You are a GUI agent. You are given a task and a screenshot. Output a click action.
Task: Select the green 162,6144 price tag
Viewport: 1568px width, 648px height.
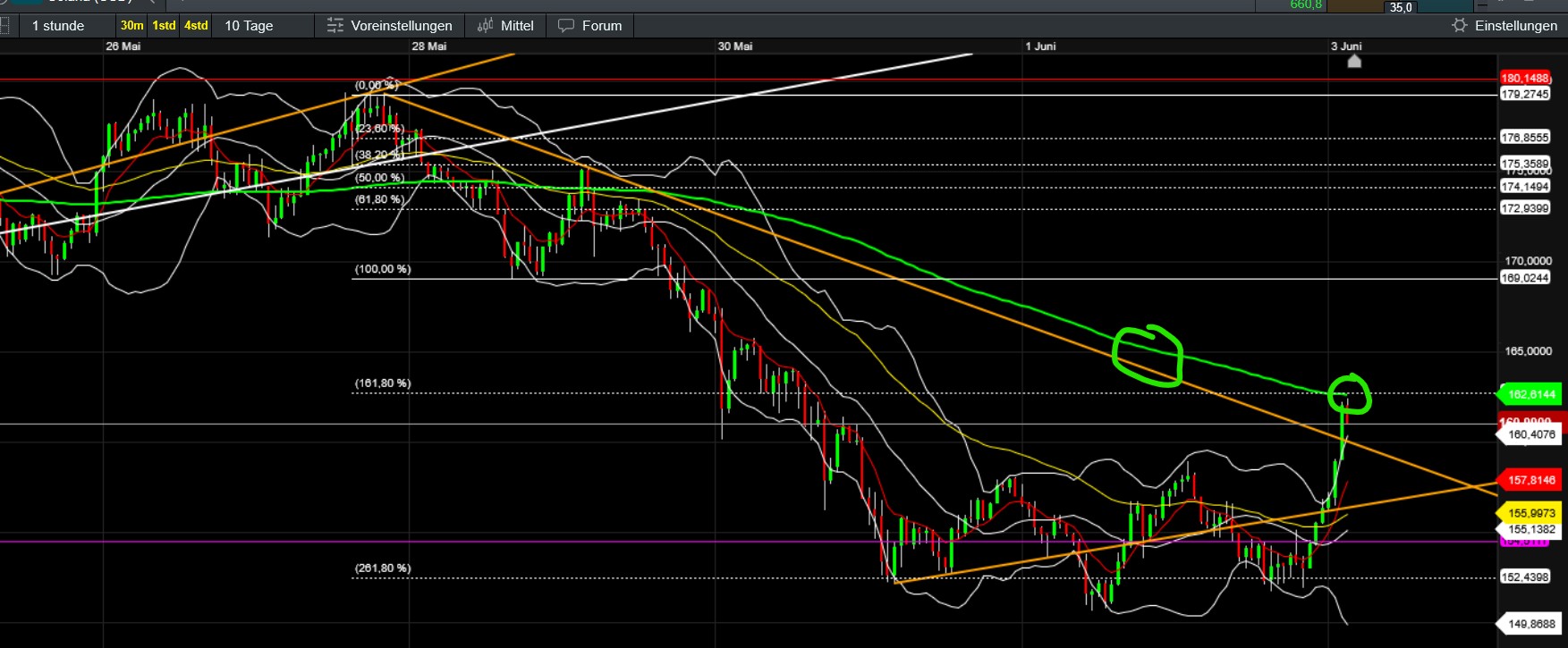coord(1530,394)
